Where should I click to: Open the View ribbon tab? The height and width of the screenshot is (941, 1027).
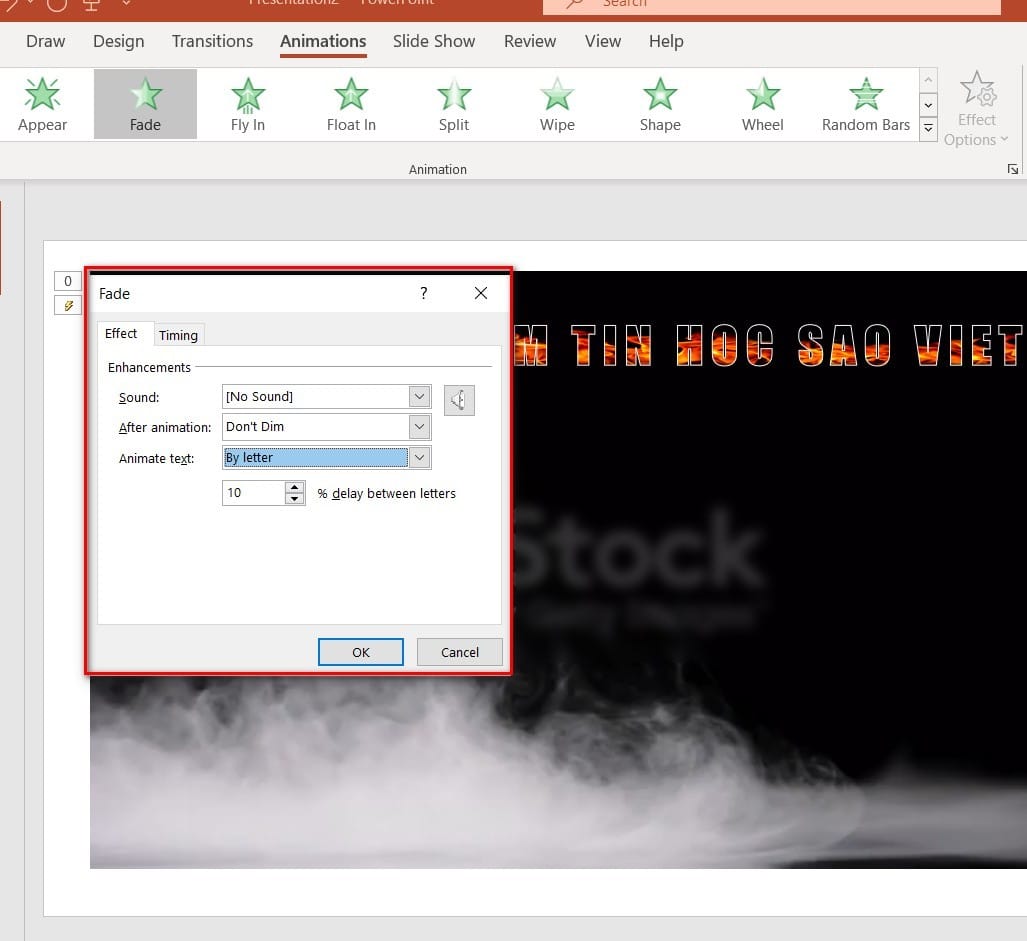pos(603,41)
